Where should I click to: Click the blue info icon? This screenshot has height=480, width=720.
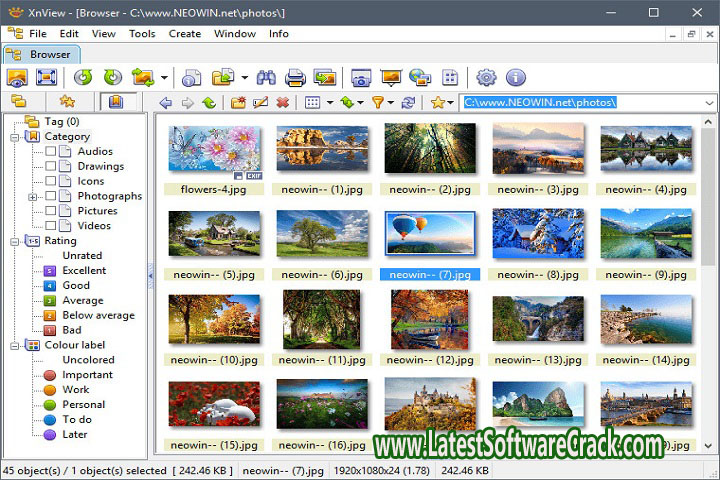[515, 77]
